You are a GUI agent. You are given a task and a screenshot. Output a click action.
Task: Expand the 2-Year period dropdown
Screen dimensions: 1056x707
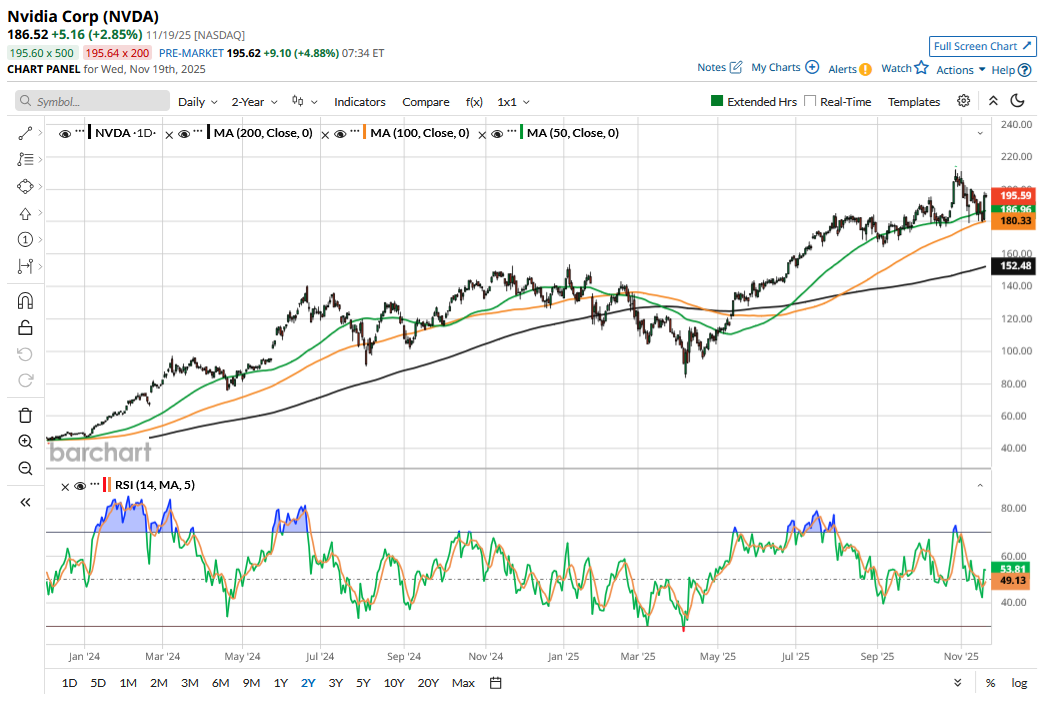click(x=254, y=102)
